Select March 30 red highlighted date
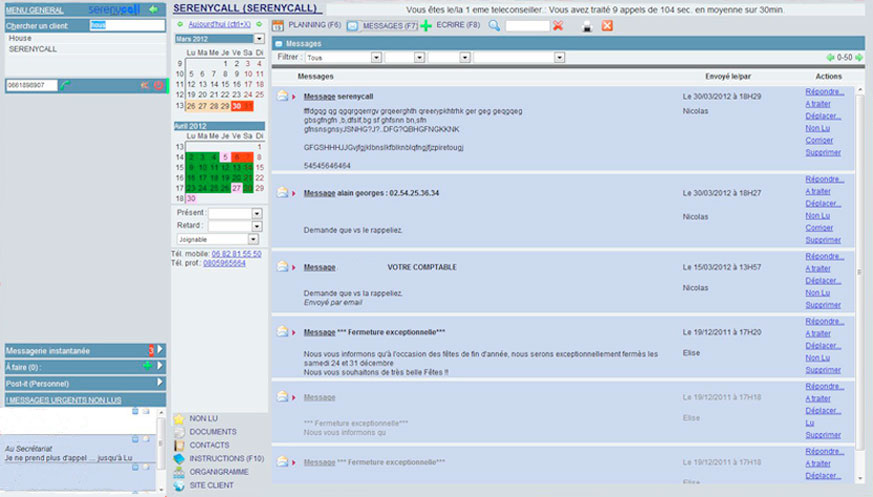Screen dimensions: 873x497 click(237, 106)
